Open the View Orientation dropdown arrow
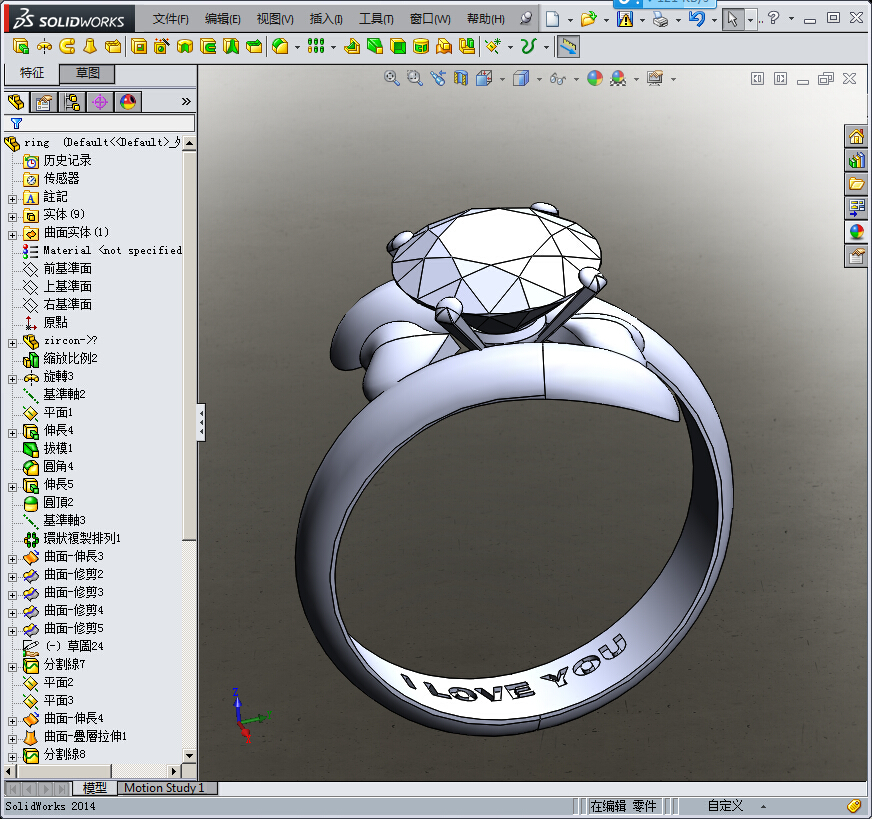This screenshot has width=872, height=819. coord(502,79)
